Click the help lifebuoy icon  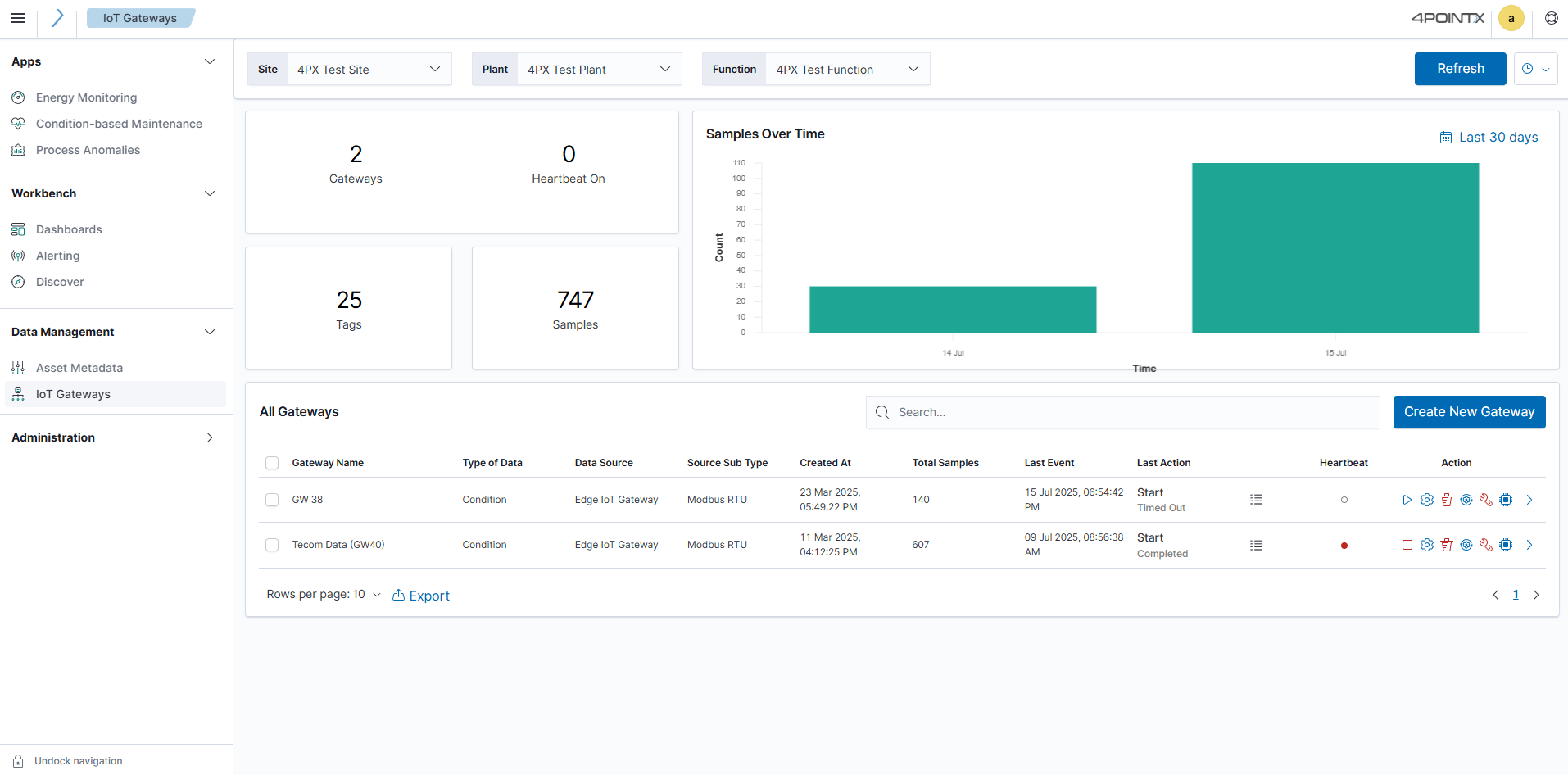pos(1552,18)
